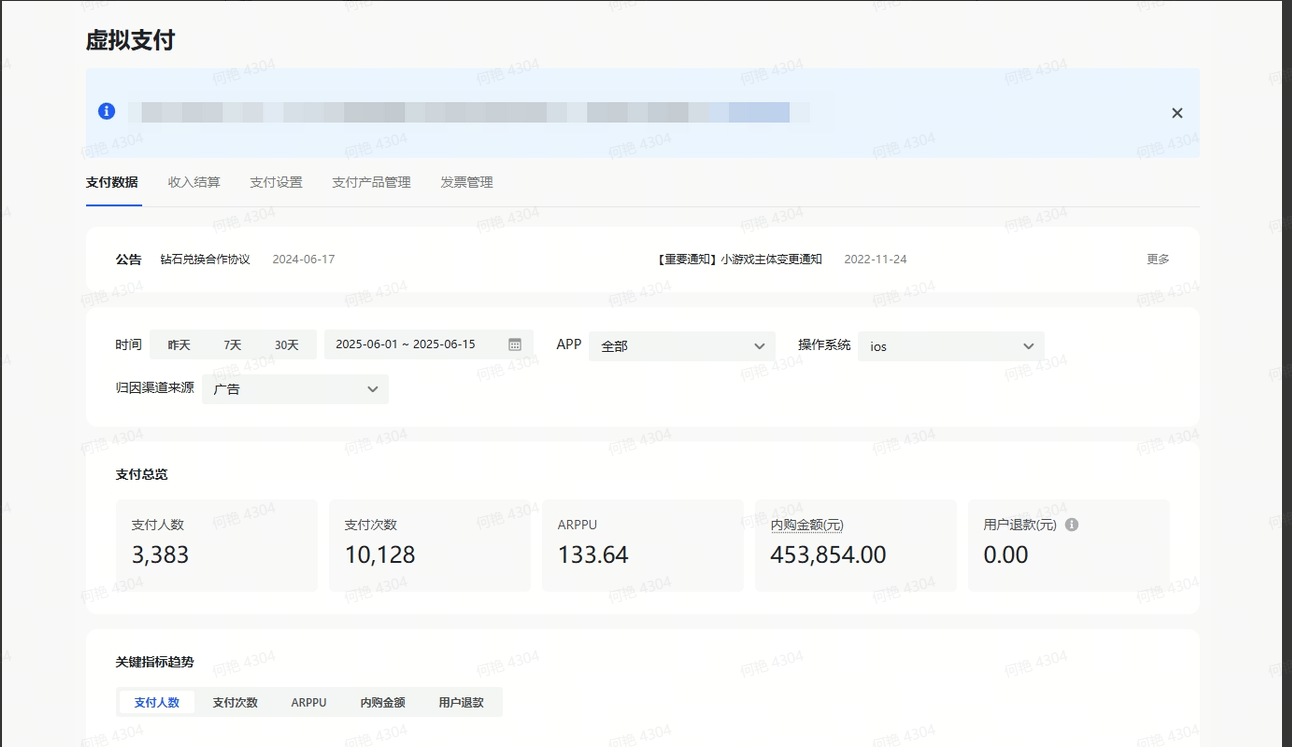
Task: Switch trend to 内购金额
Action: [x=383, y=703]
